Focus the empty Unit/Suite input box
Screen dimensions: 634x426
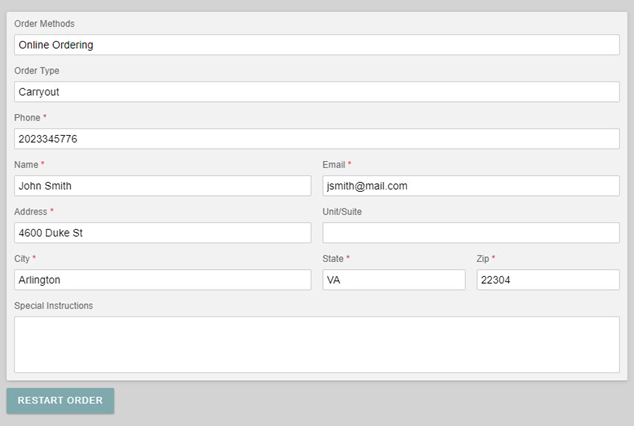point(470,233)
